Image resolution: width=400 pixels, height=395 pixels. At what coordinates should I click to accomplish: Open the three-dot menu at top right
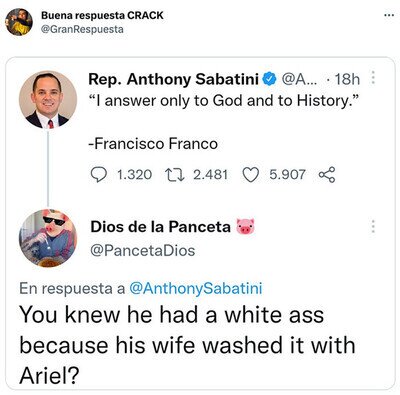388,15
